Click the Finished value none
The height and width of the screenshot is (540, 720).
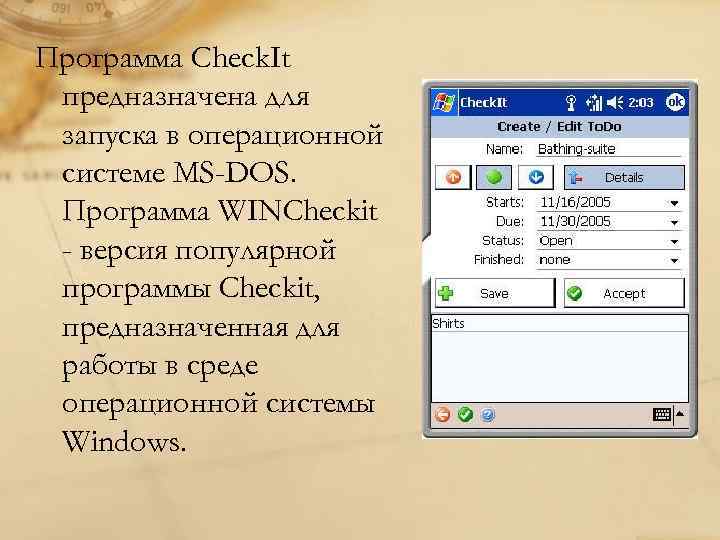(555, 260)
